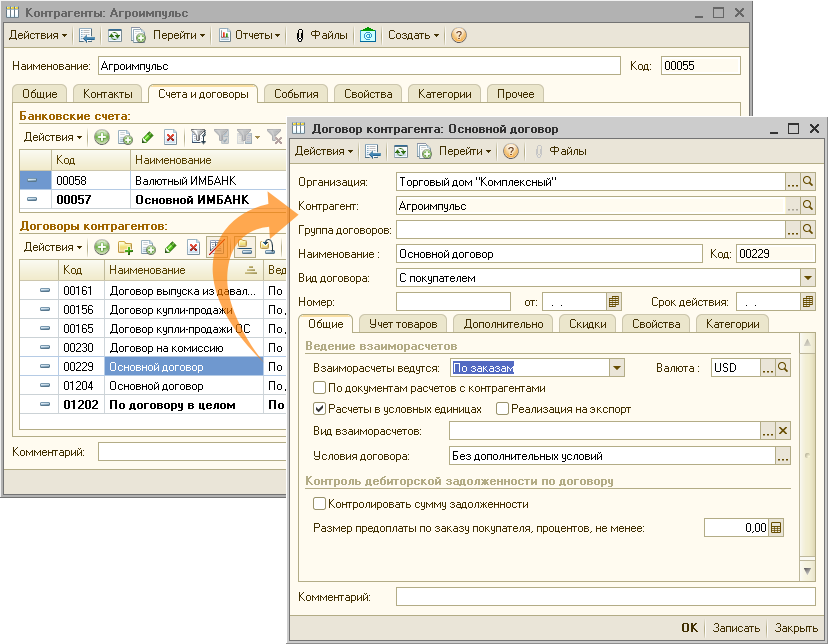
Task: Click Номер input field in contract window
Action: 453,302
